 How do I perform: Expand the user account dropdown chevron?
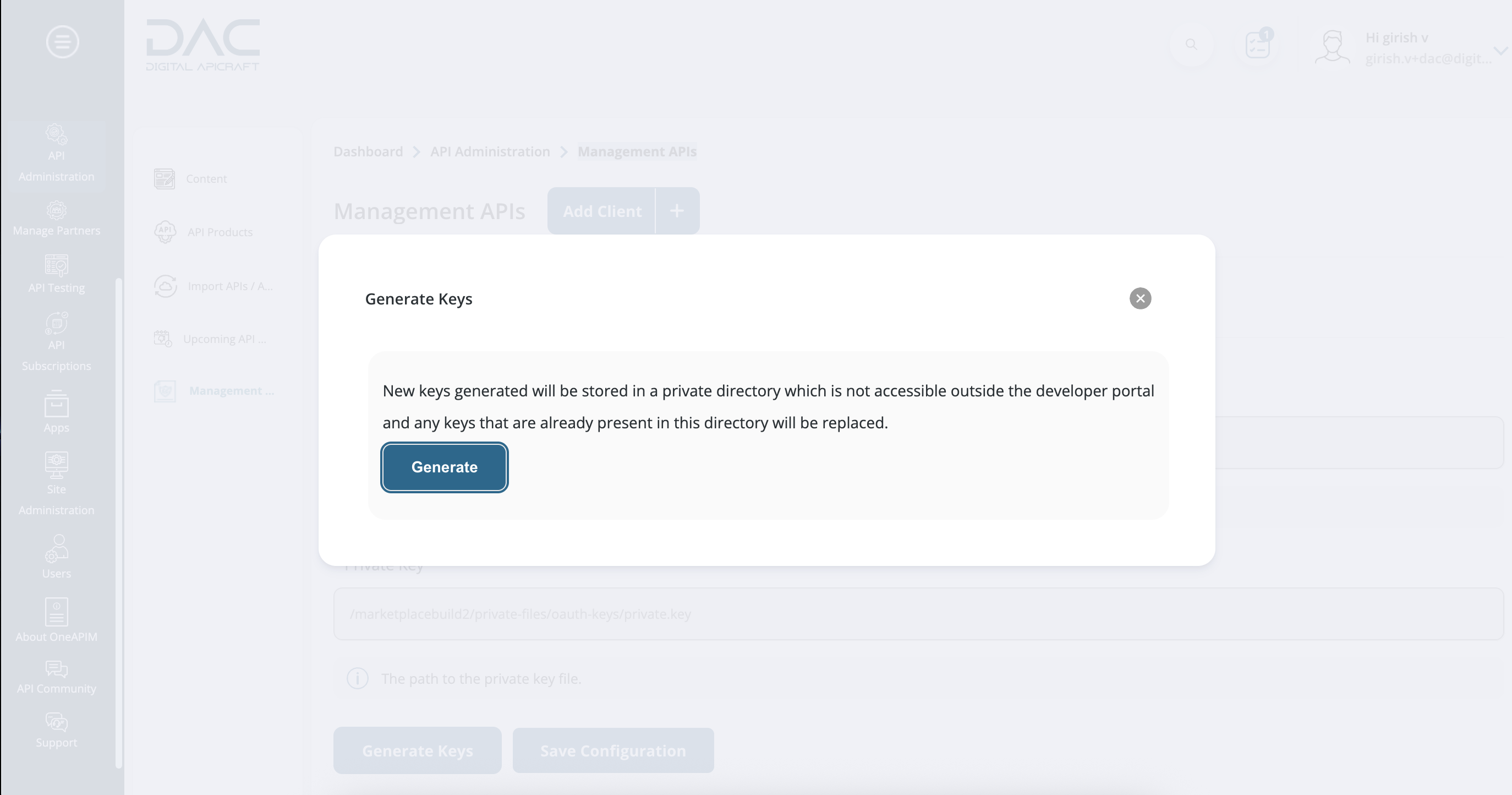(x=1501, y=51)
